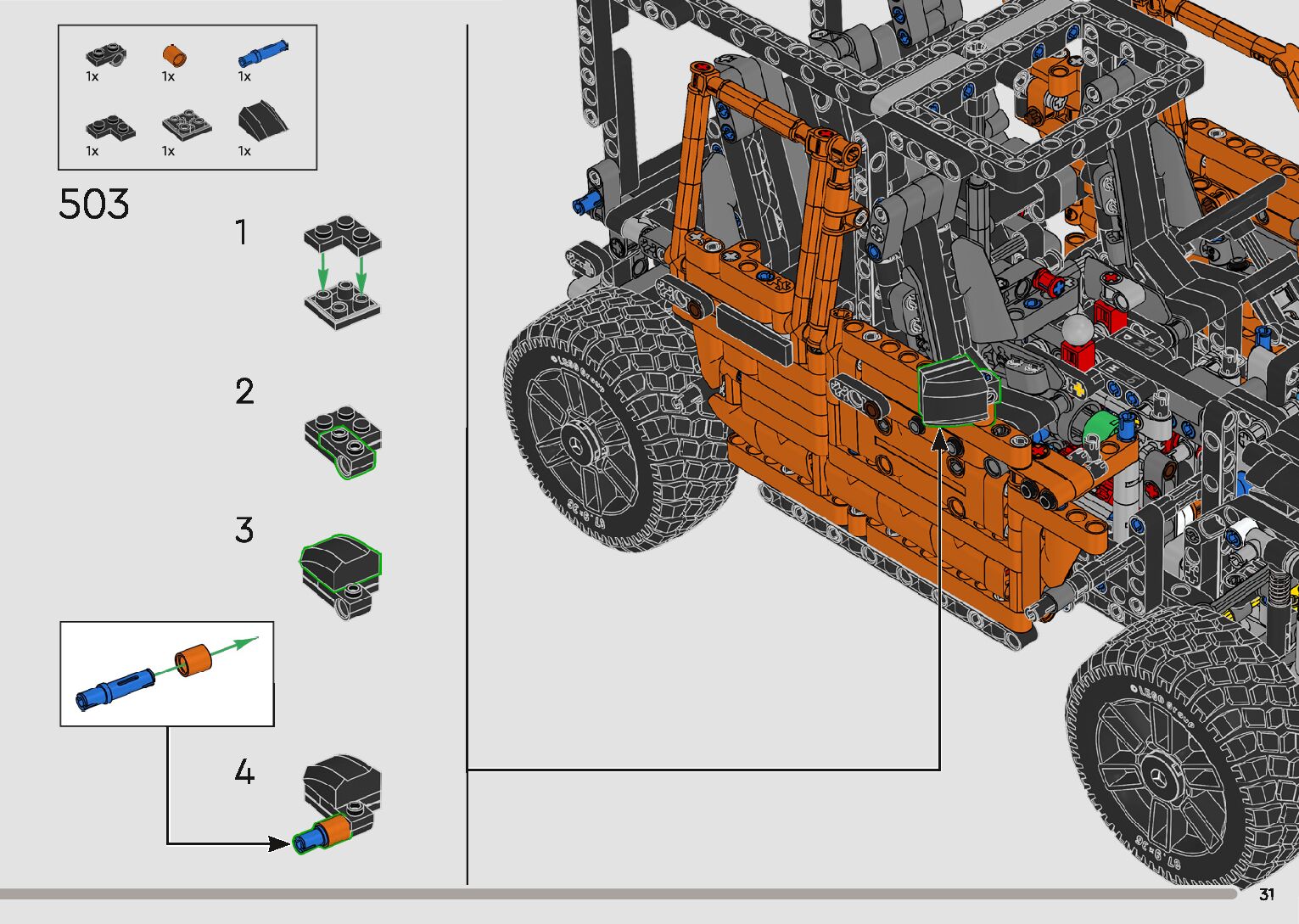Screen dimensions: 1299x924
Task: Click the green part inside the cabin
Action: tap(1100, 425)
